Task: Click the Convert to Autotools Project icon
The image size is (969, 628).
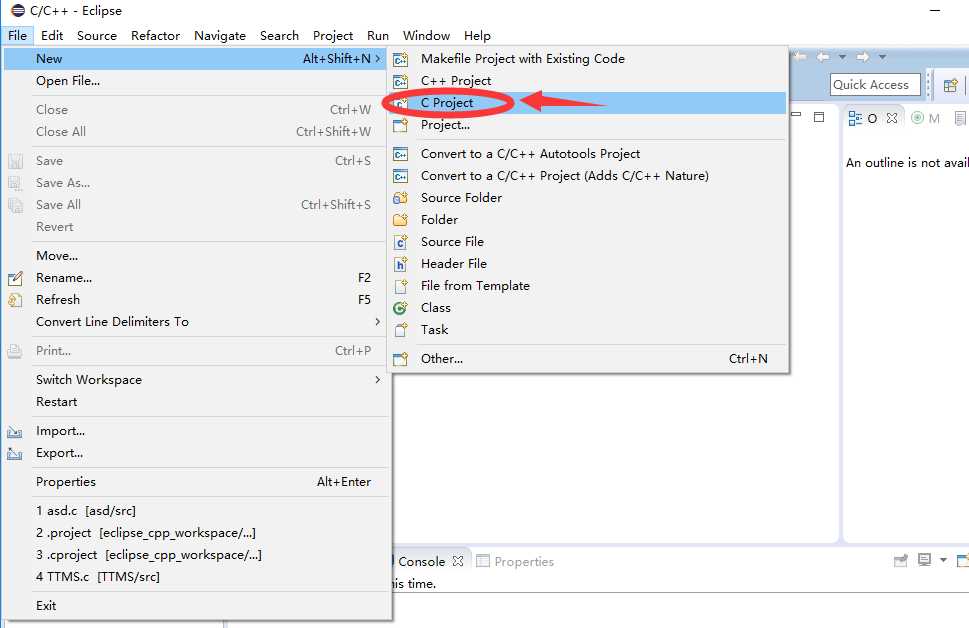Action: click(400, 154)
